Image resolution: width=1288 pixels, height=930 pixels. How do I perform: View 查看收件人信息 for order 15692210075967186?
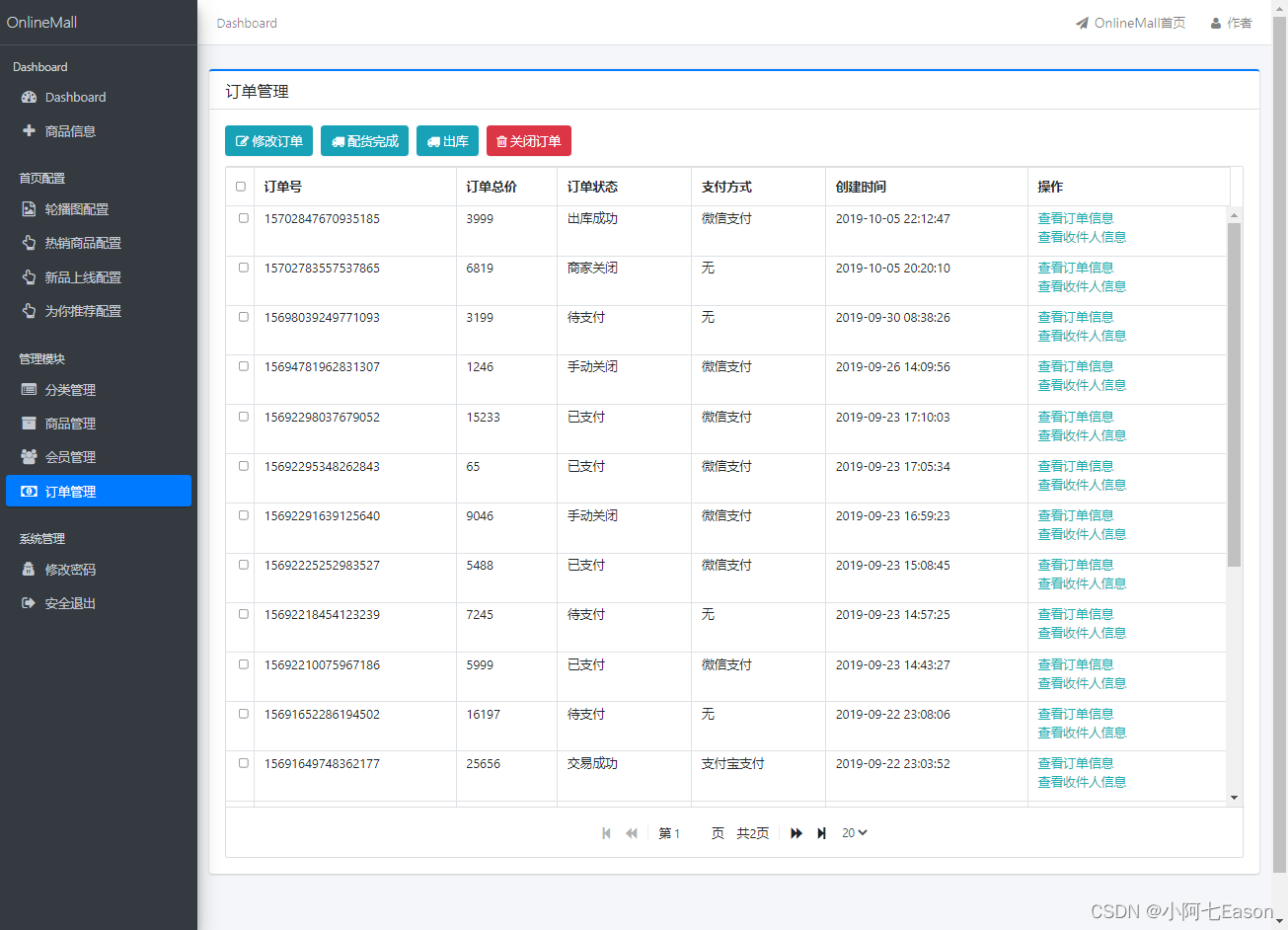pos(1082,683)
